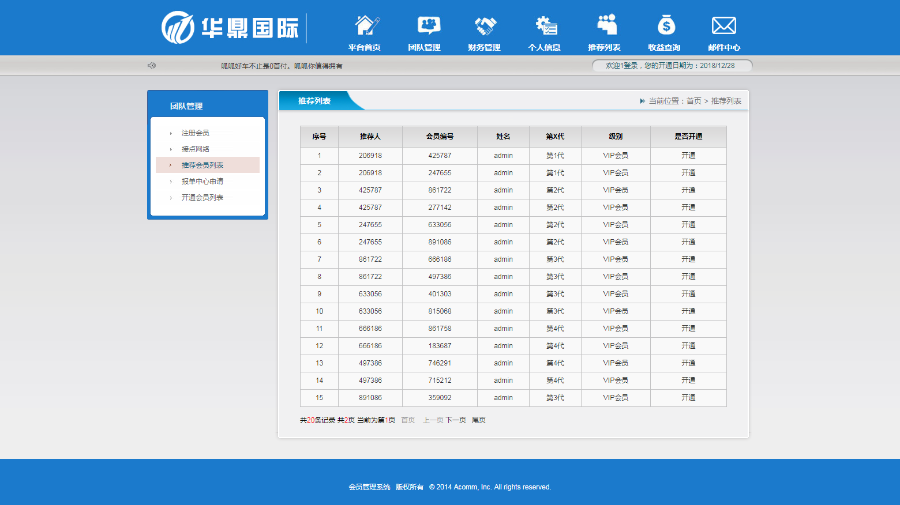Open the 财务管理 handshake icon
Viewport: 900px width, 505px height.
tap(485, 26)
